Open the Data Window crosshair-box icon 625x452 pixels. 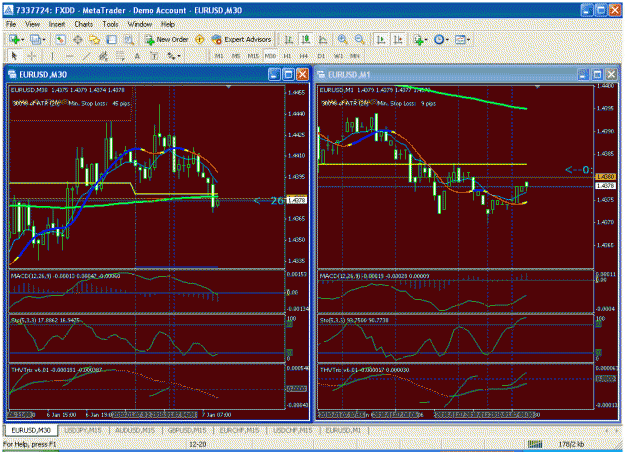78,39
